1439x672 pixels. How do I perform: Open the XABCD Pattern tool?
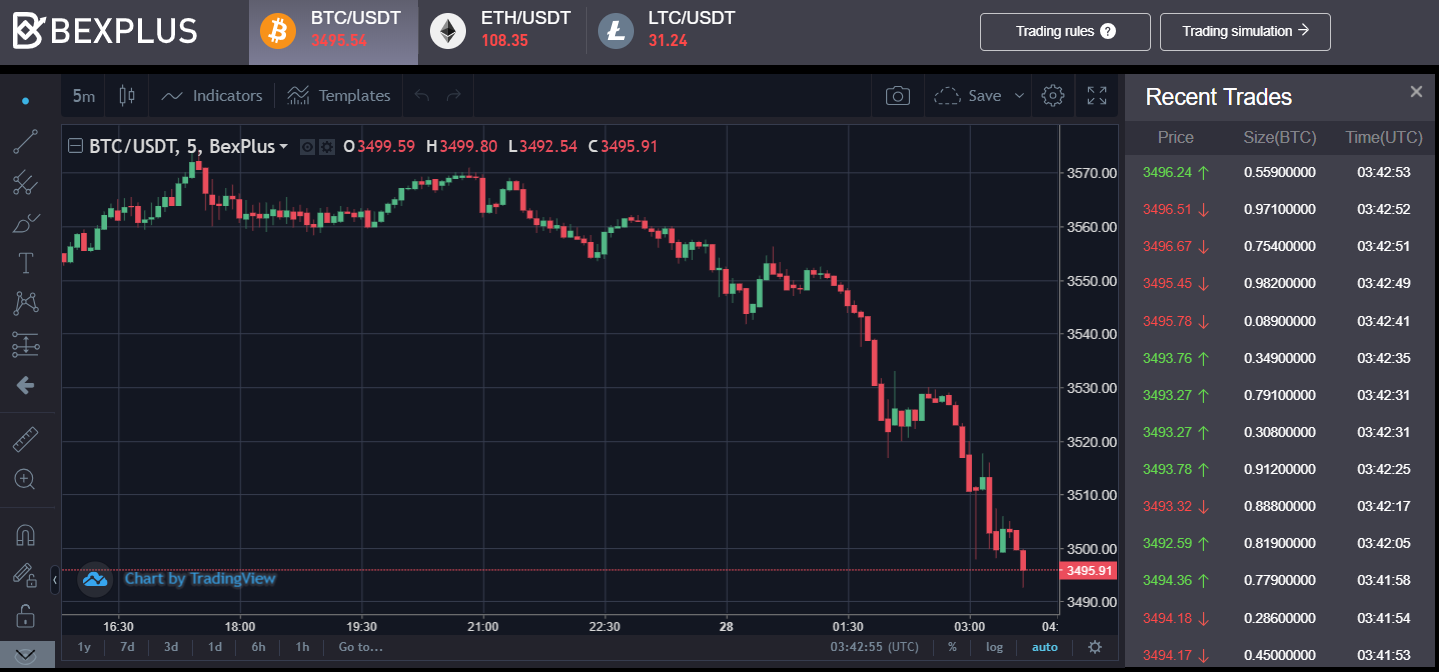tap(26, 302)
